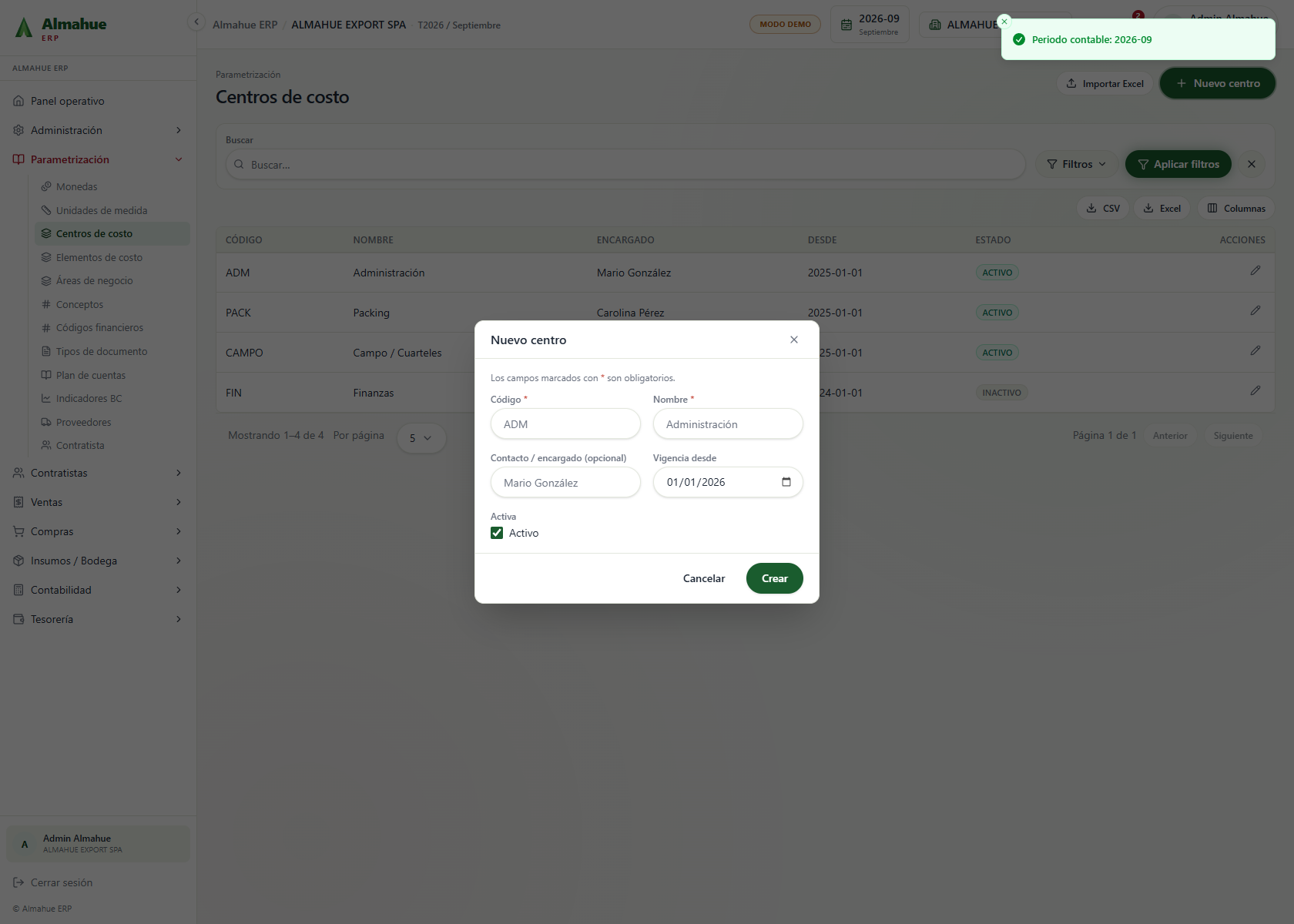The image size is (1294, 924).
Task: Click the Crear button
Action: tap(774, 578)
